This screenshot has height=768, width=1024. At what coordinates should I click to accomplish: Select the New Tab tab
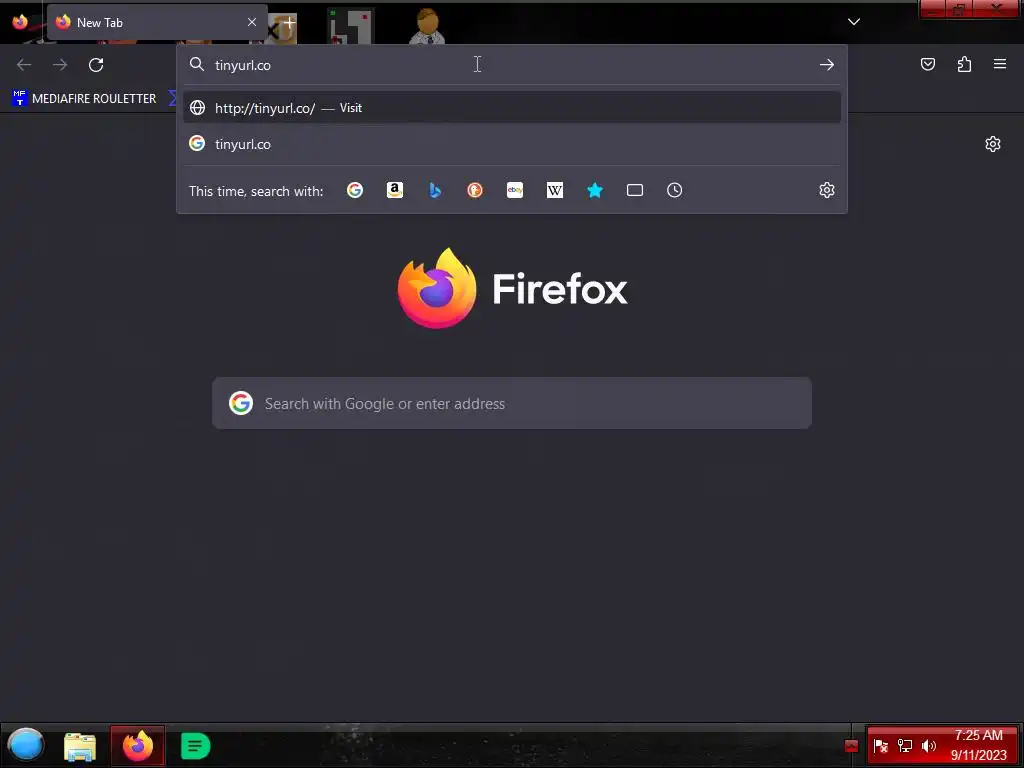click(x=157, y=22)
